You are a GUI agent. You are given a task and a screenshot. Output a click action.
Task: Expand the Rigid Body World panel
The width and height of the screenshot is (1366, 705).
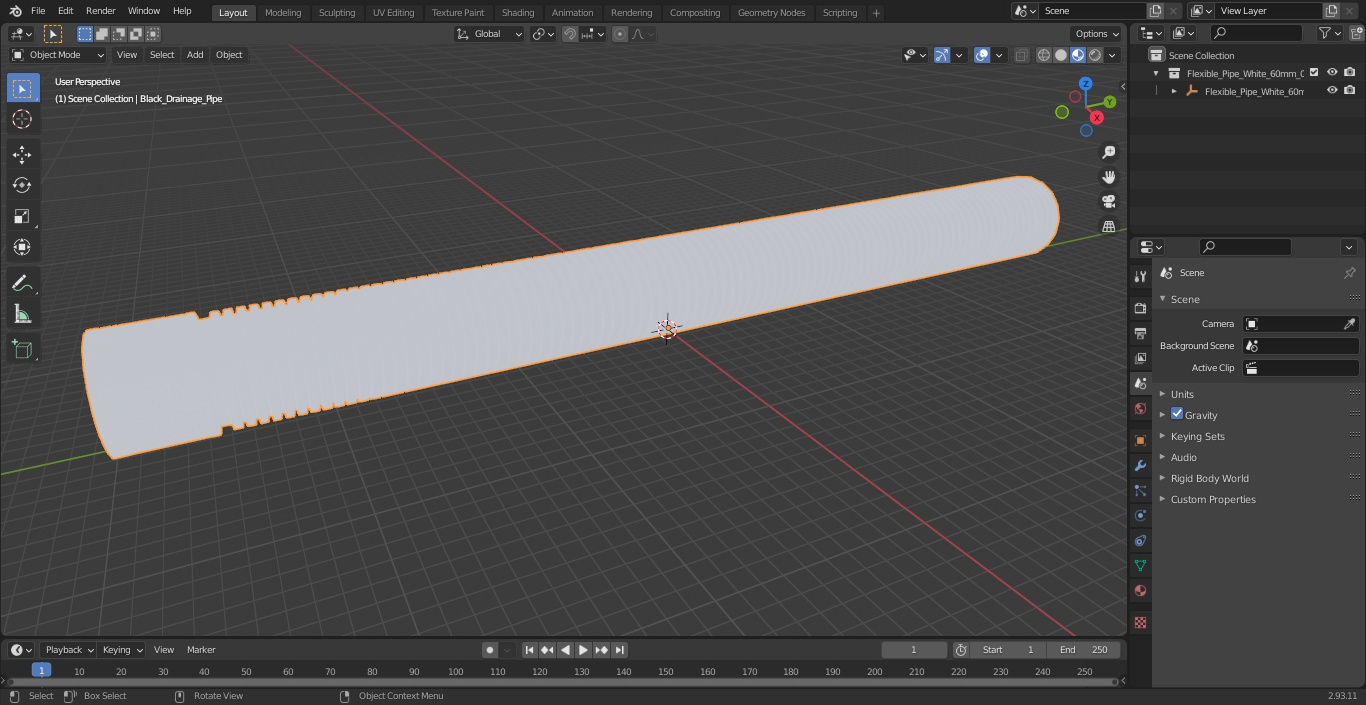(x=1209, y=478)
